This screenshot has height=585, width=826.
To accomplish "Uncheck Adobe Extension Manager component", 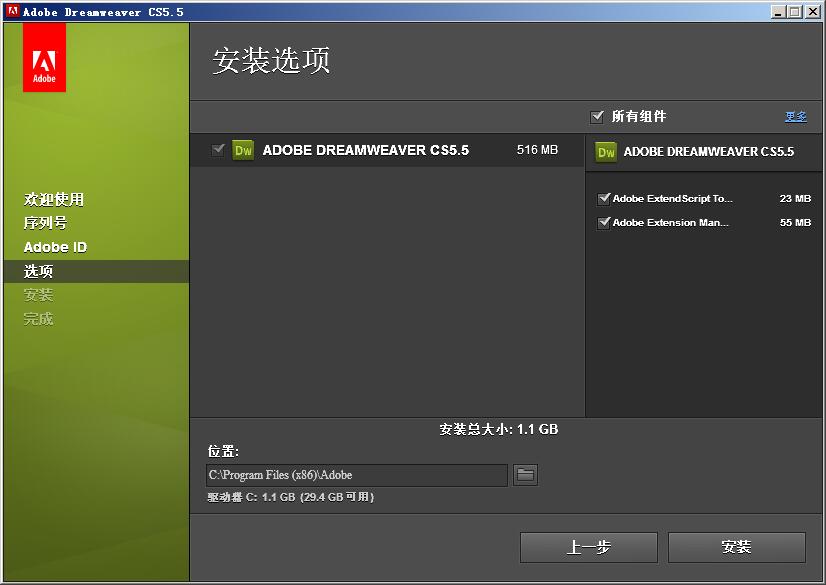I will click(604, 222).
